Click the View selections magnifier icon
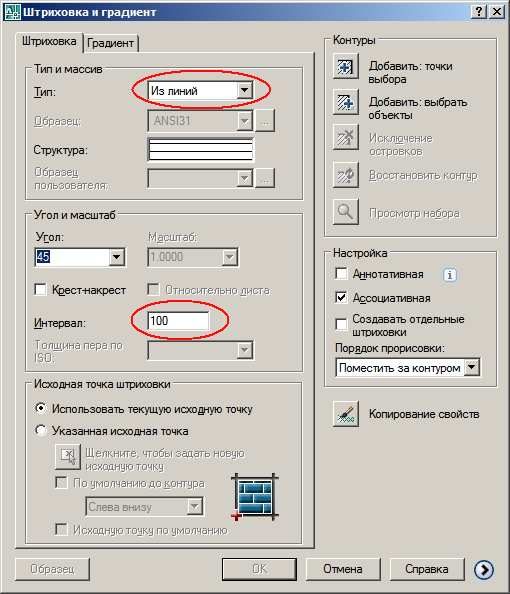This screenshot has width=510, height=594. click(x=345, y=211)
